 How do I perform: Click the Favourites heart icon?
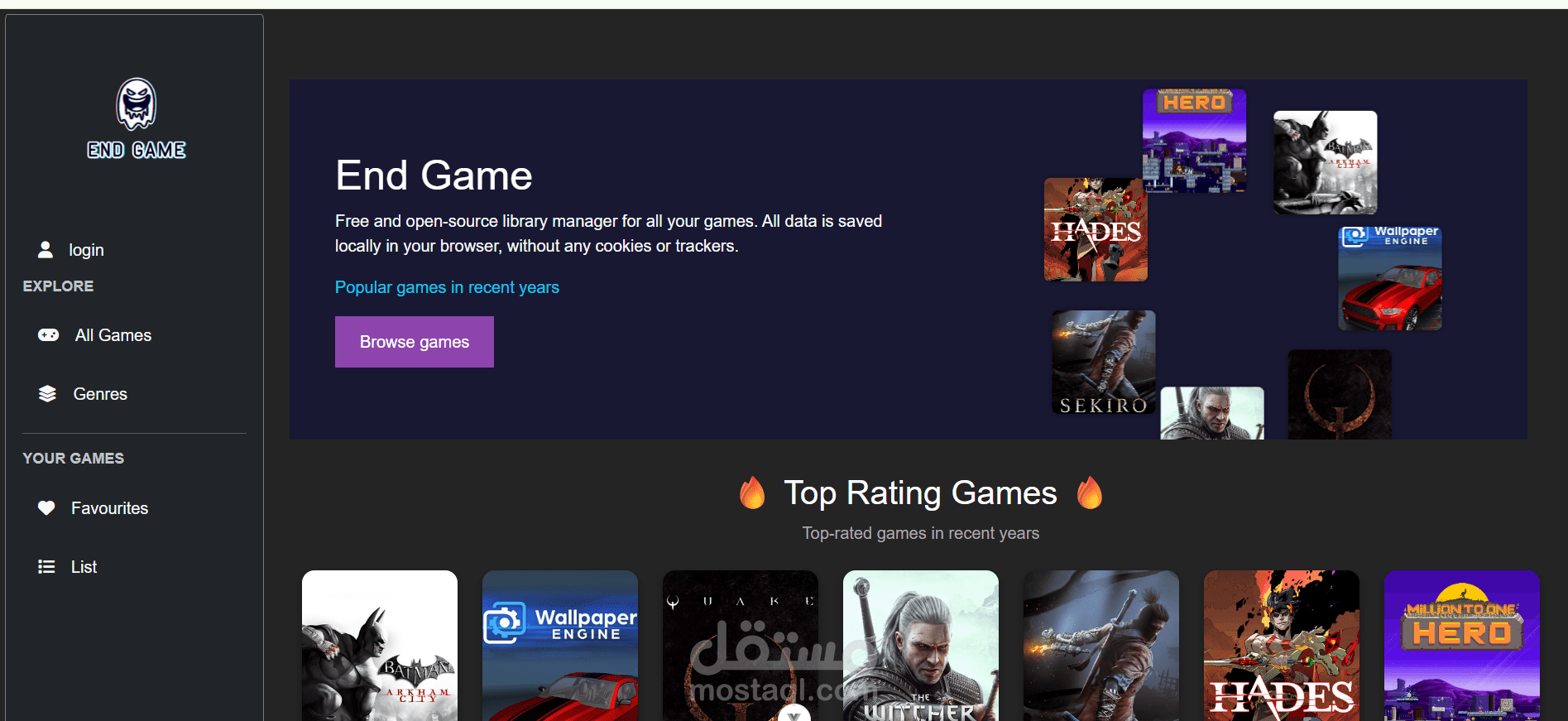[x=46, y=508]
